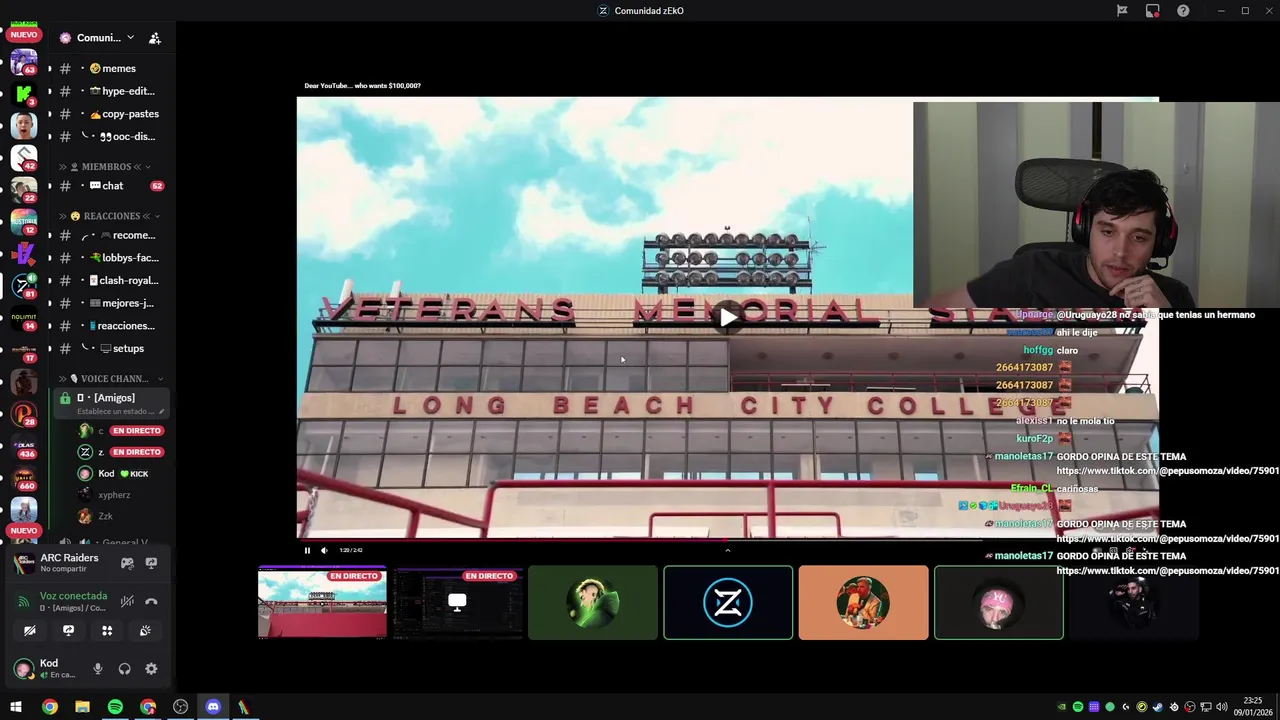The image size is (1280, 720).
Task: Open the ARC Raiders game activity controller icon
Action: [x=127, y=563]
